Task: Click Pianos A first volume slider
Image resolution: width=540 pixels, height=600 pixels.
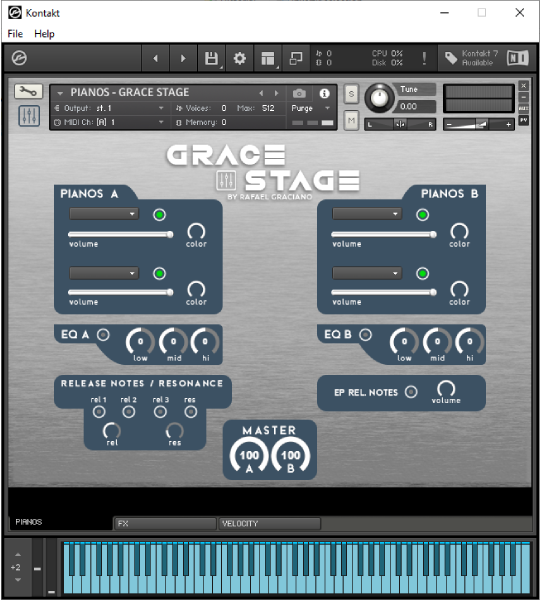Action: tap(121, 234)
